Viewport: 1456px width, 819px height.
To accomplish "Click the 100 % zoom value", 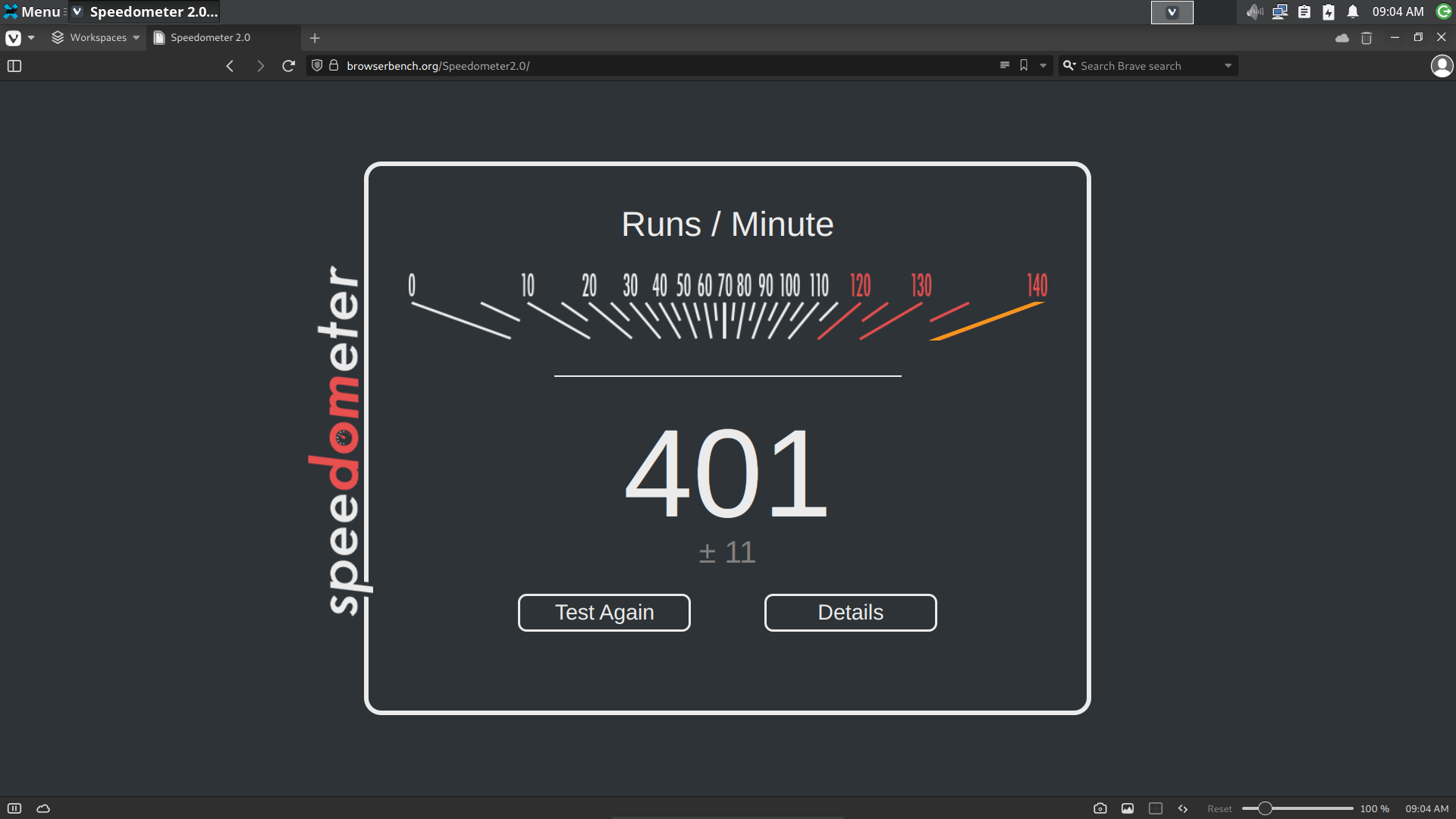I will pos(1374,809).
